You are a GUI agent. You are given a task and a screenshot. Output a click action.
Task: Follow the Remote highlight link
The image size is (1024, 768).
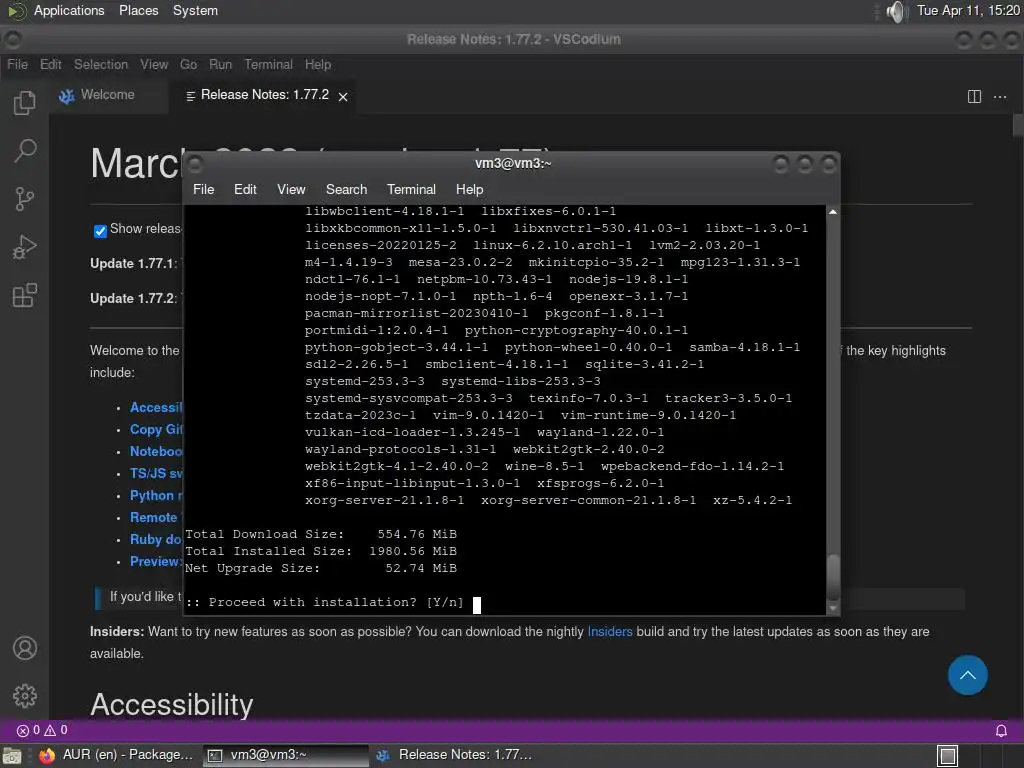pos(153,517)
